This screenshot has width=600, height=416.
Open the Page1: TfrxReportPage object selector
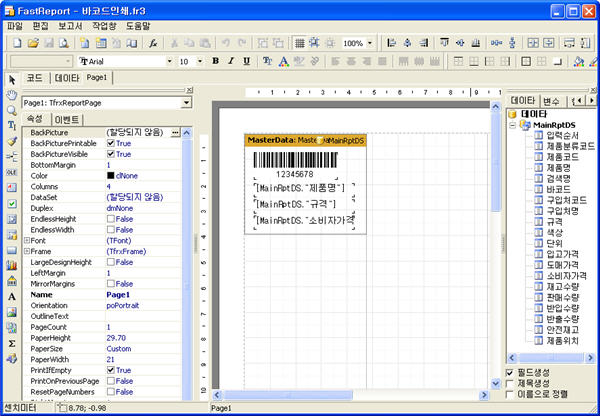[186, 103]
